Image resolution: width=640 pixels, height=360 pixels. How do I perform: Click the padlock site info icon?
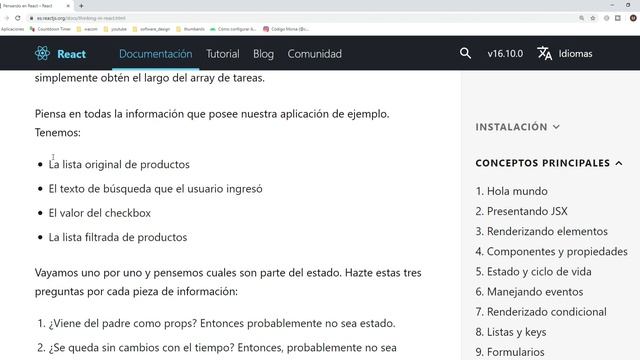click(x=31, y=18)
